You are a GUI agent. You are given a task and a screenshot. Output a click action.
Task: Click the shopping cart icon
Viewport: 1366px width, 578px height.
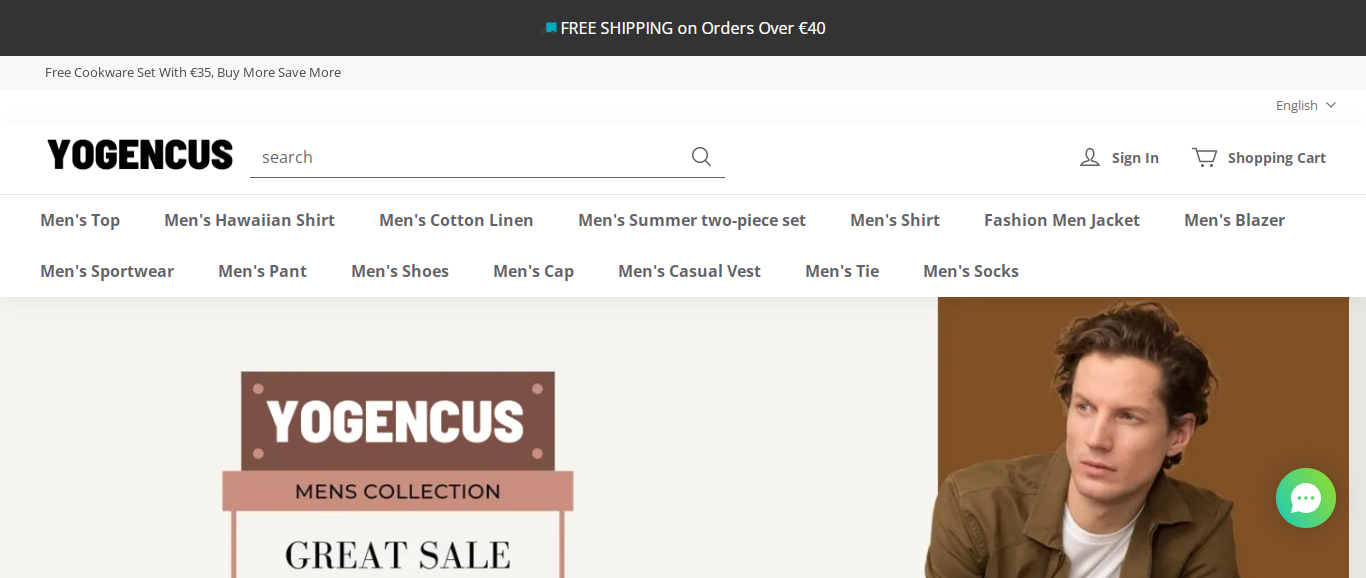tap(1204, 158)
